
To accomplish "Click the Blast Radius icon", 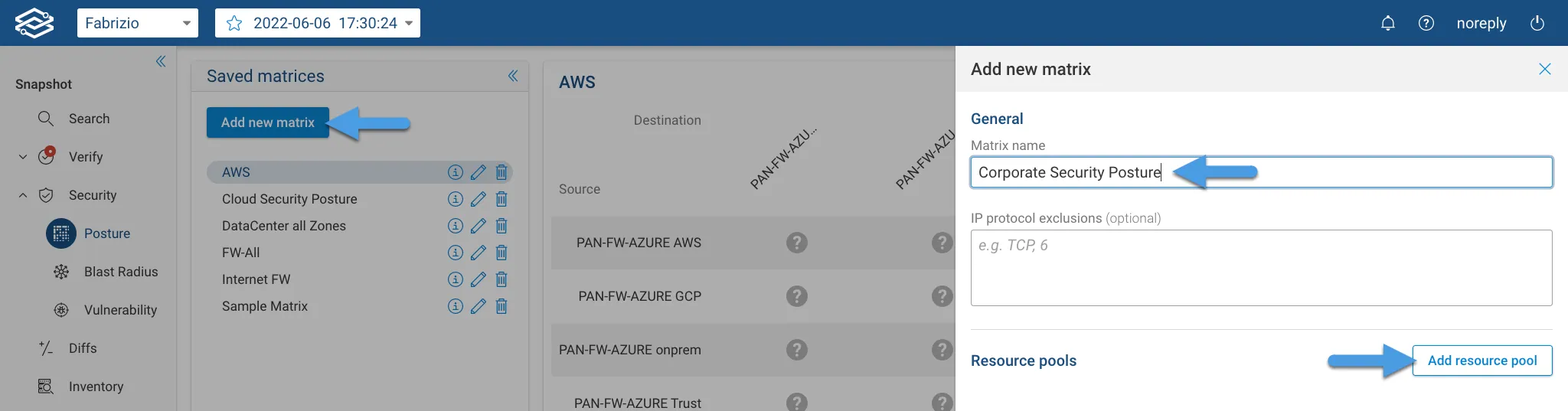I will point(61,272).
